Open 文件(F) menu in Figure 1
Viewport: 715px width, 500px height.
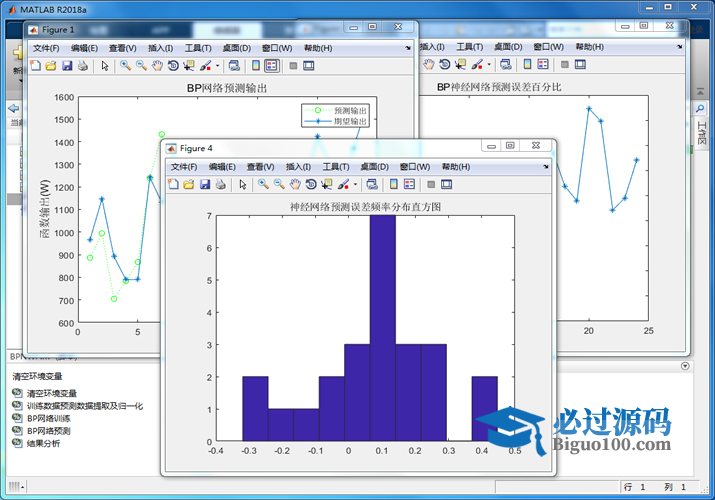pyautogui.click(x=46, y=48)
